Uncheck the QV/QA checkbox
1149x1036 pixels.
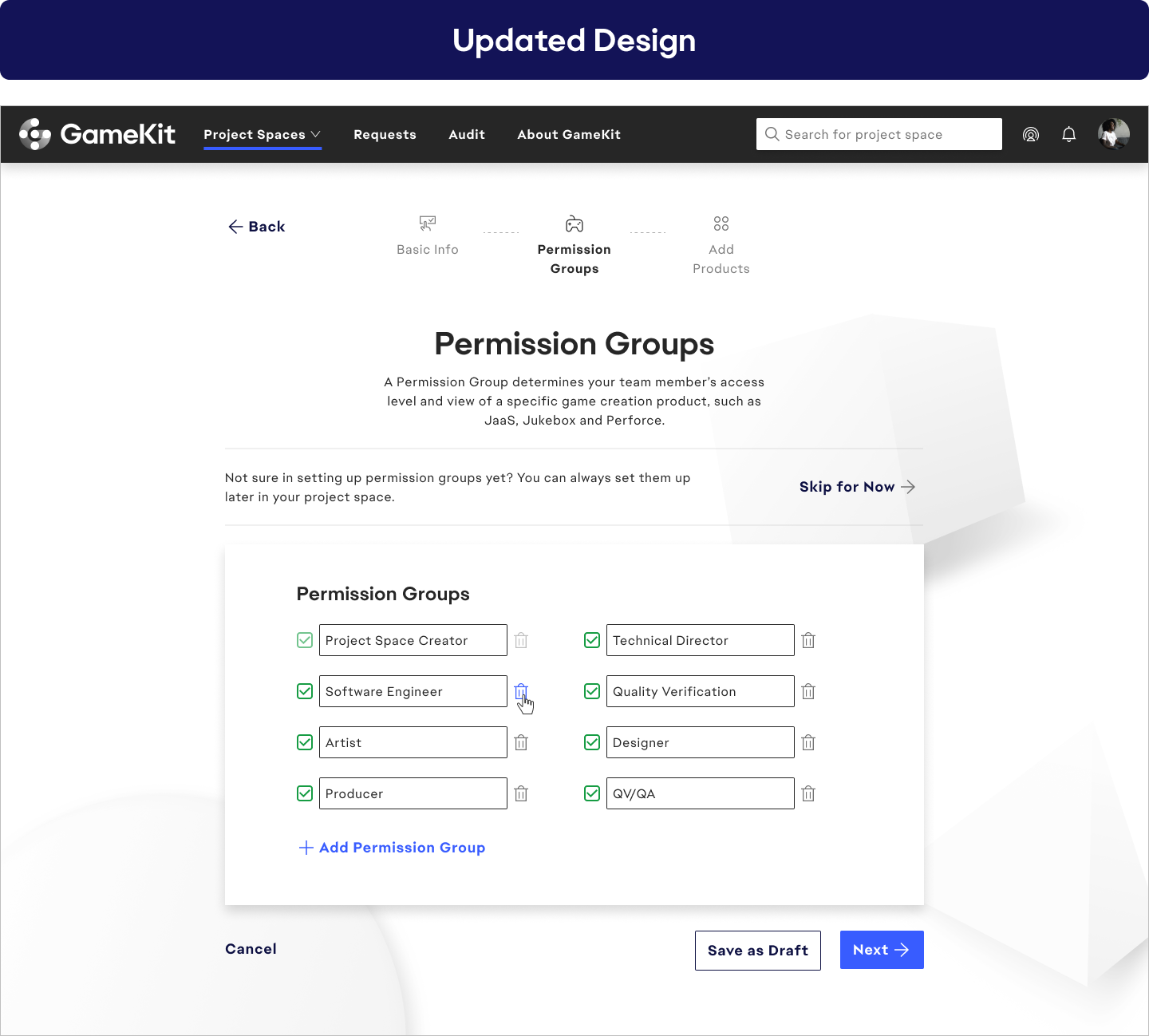pyautogui.click(x=592, y=793)
